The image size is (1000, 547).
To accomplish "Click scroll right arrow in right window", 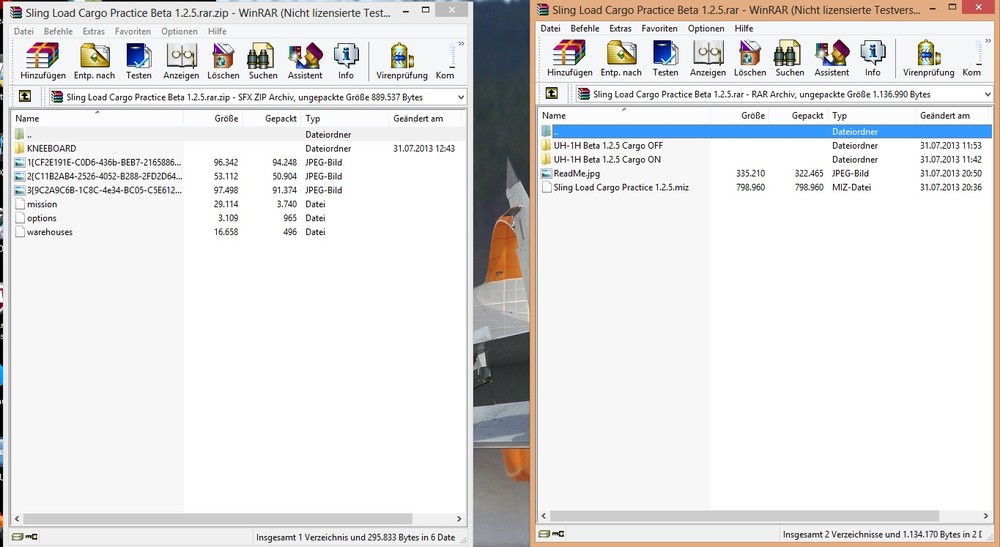I will 986,516.
